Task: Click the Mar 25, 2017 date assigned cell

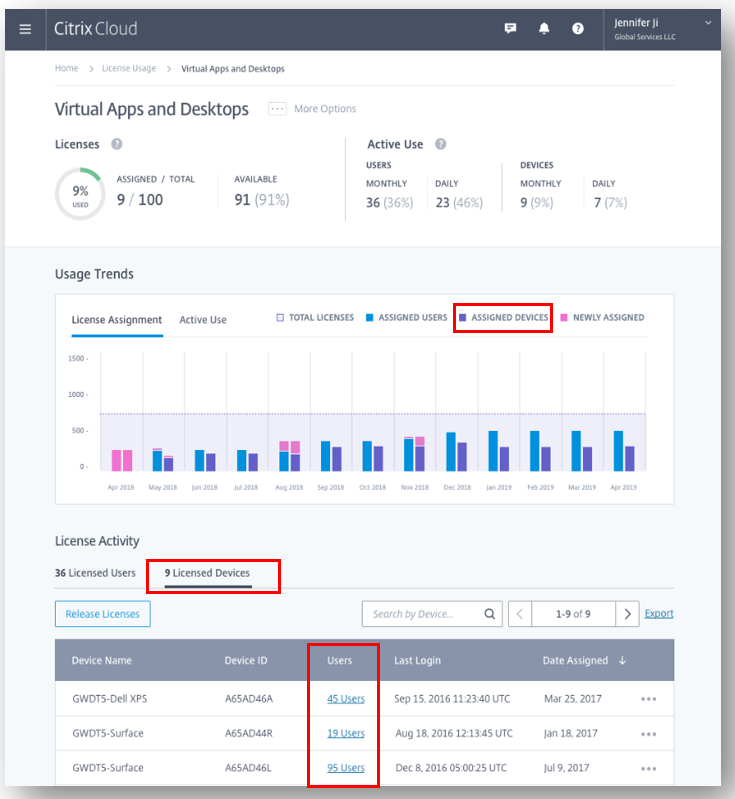Action: (x=572, y=699)
